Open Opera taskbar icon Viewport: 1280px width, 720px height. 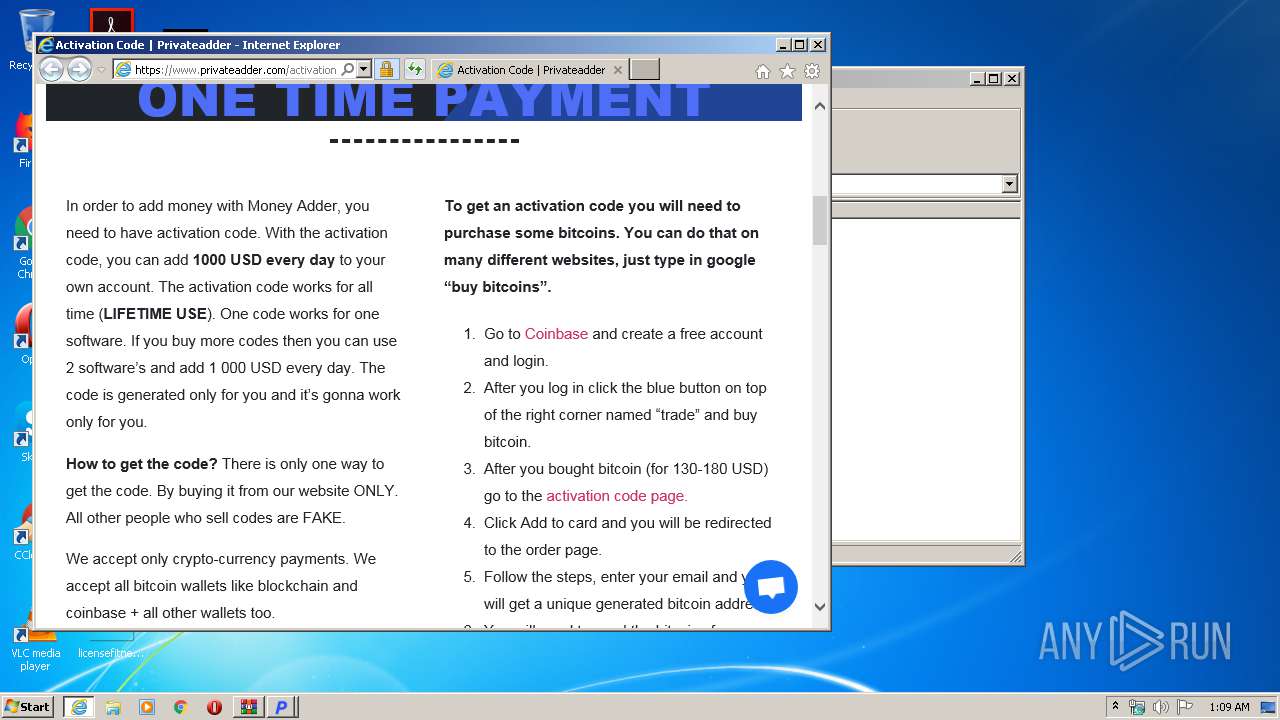(x=214, y=707)
